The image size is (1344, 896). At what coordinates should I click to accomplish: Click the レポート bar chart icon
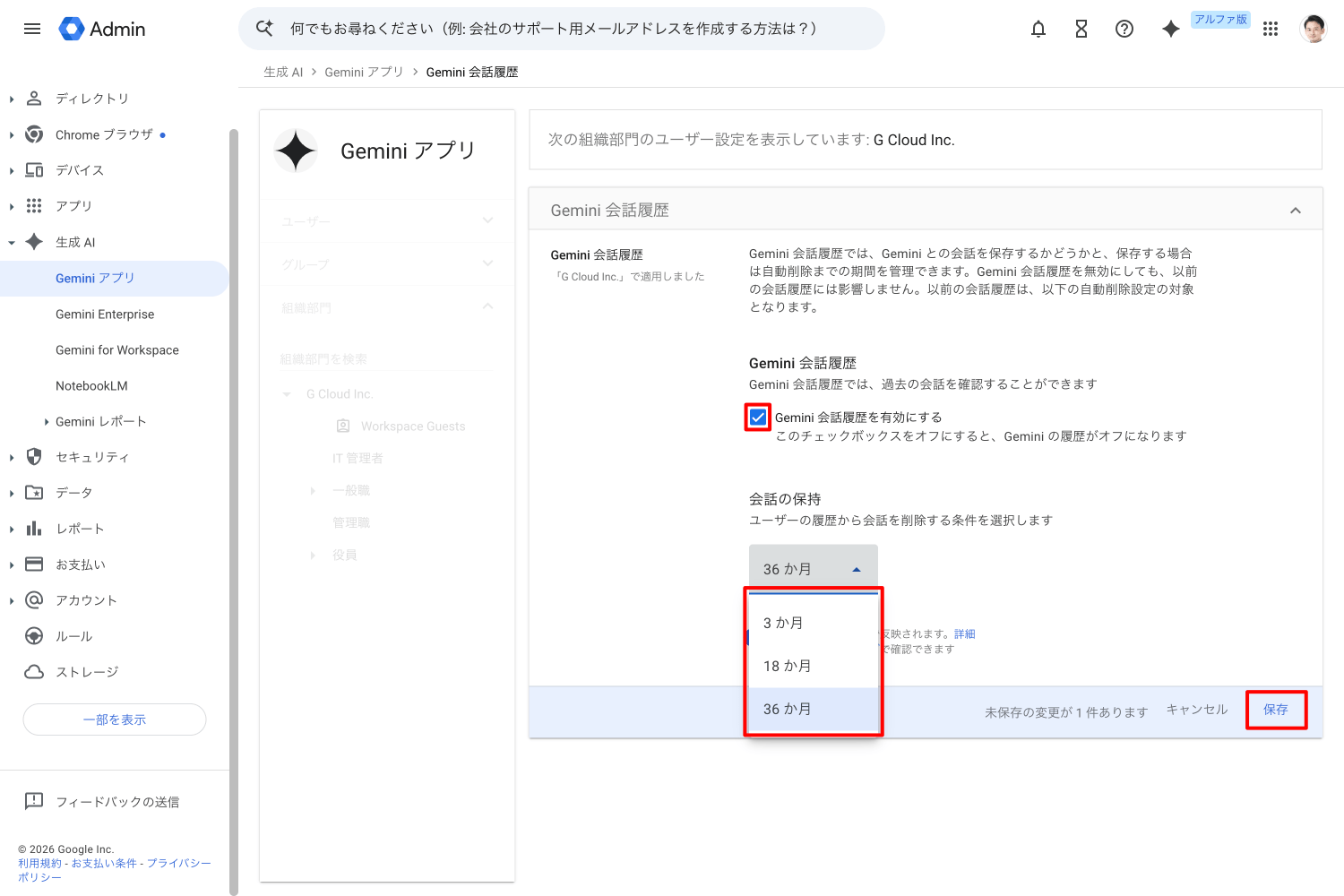[34, 529]
